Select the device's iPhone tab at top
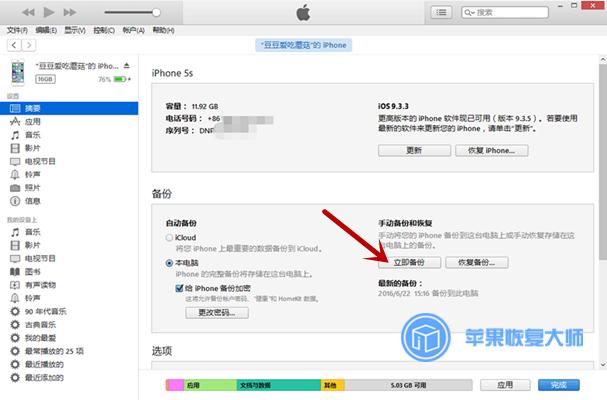This screenshot has width=607, height=400. point(304,45)
